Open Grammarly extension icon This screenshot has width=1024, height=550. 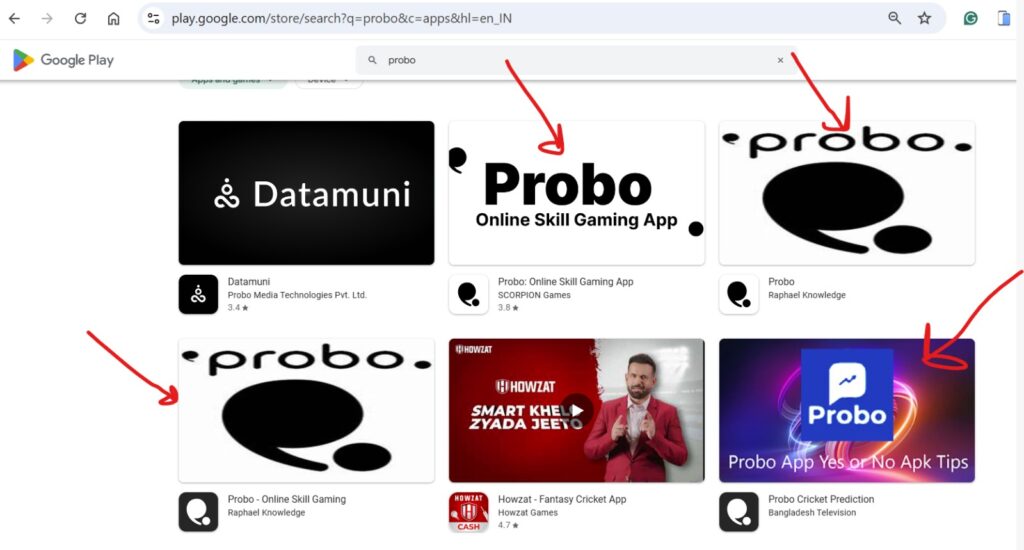[x=970, y=18]
